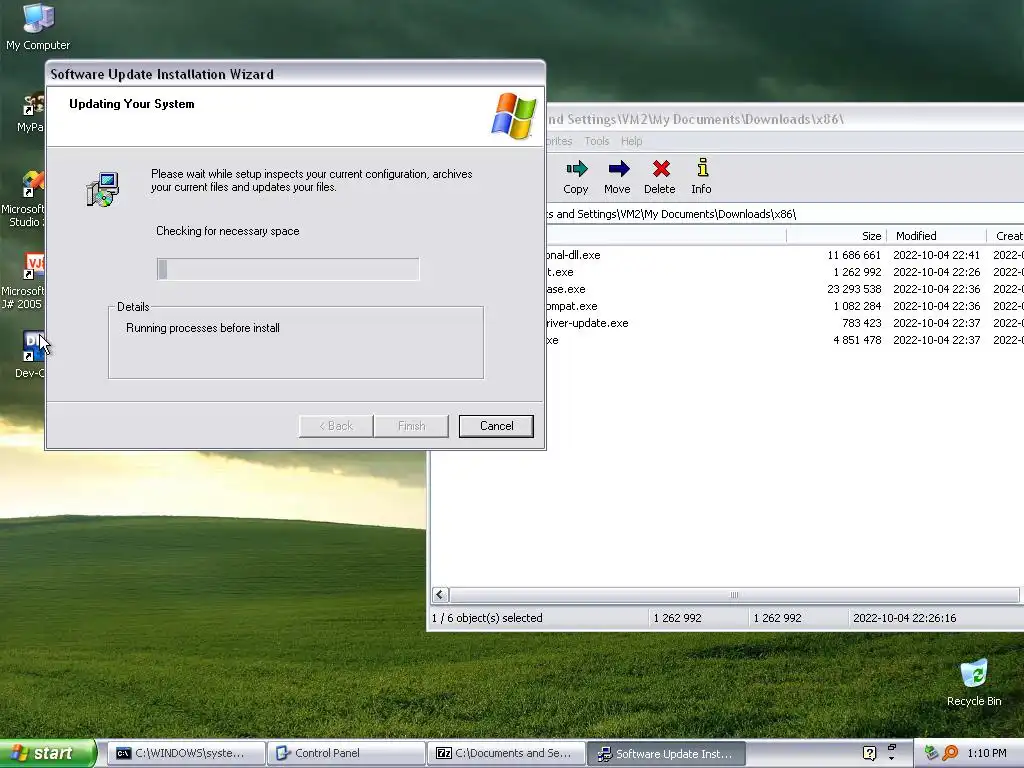Viewport: 1024px width, 768px height.
Task: Click the wizard installation progress bar
Action: tap(288, 269)
